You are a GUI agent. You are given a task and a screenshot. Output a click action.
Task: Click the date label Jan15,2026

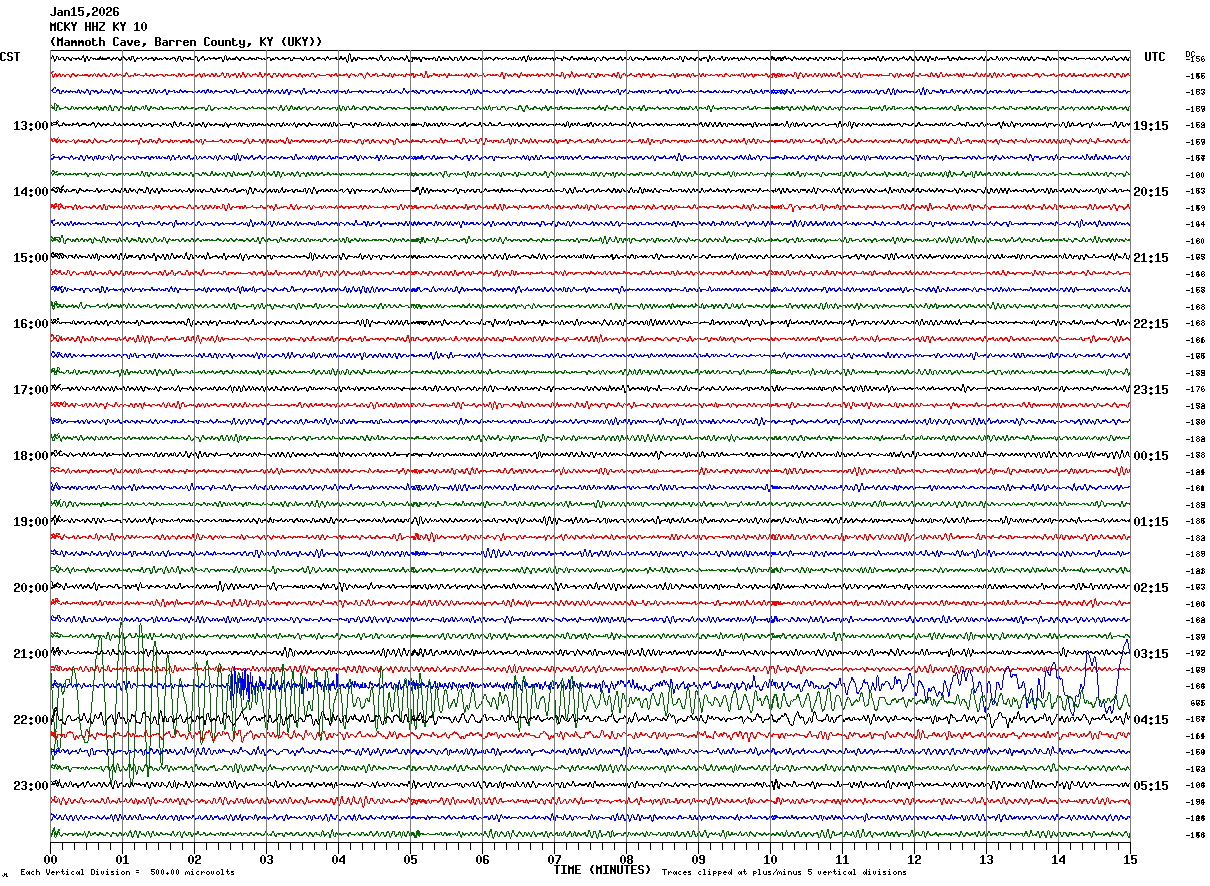pyautogui.click(x=84, y=12)
